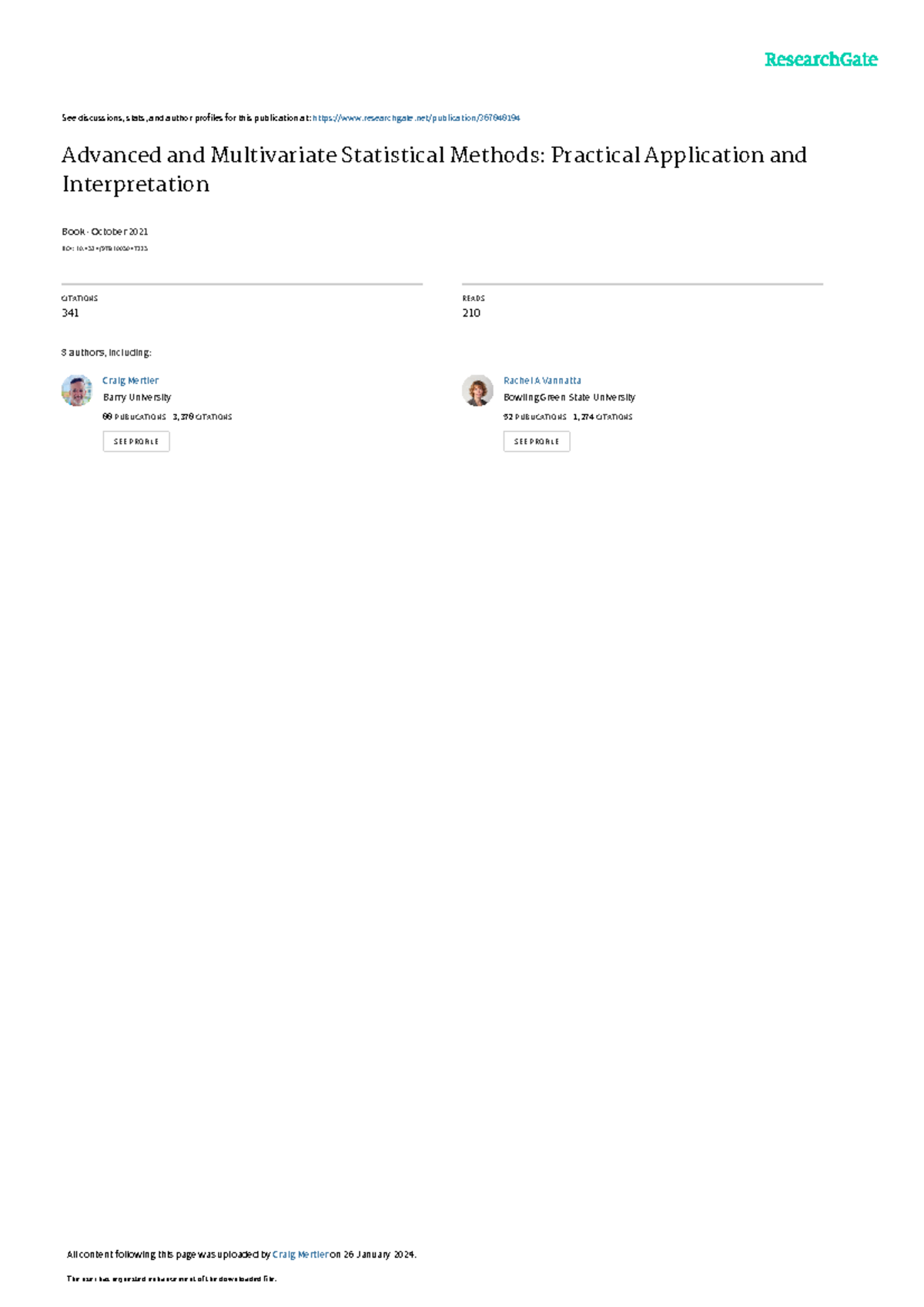924x1307 pixels.
Task: Click Rachel Vannatta's 1,274 citations stat
Action: tap(603, 417)
